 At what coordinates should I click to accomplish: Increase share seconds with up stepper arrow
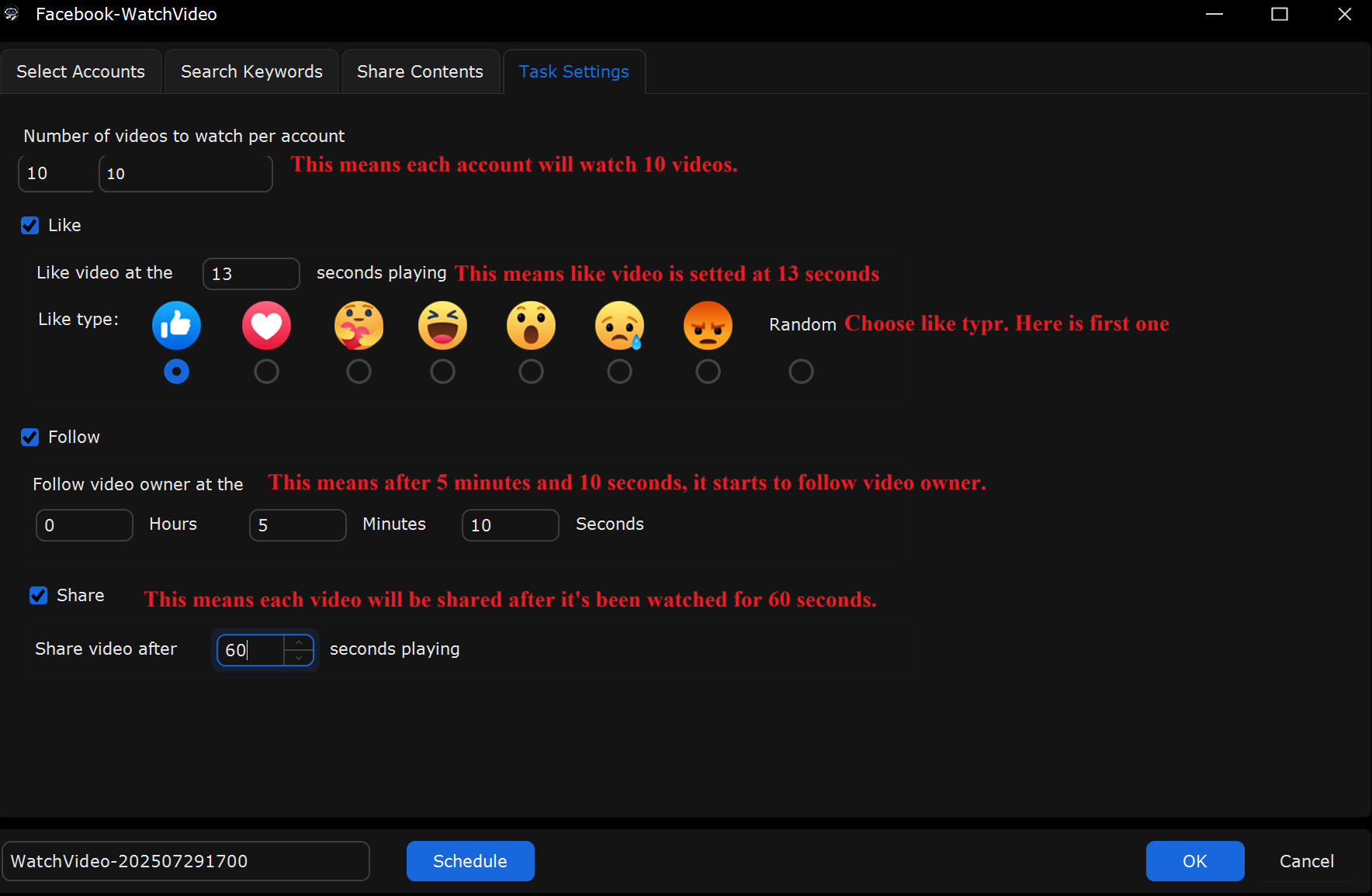(299, 642)
